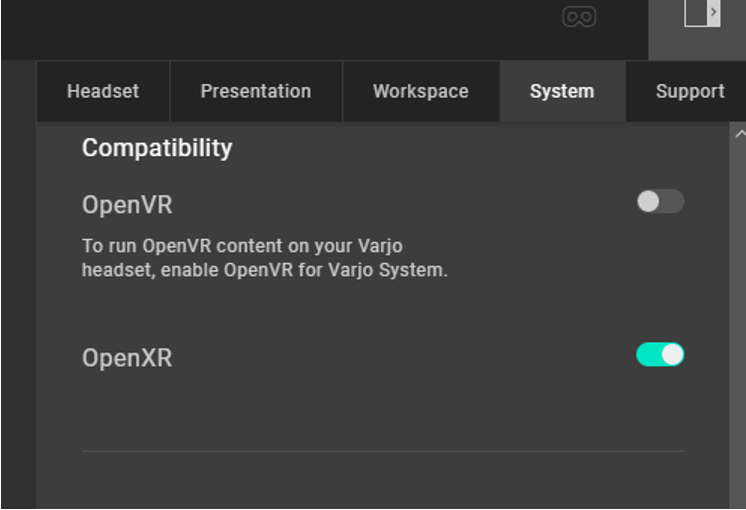Open the Presentation tab
746x510 pixels.
tap(256, 91)
